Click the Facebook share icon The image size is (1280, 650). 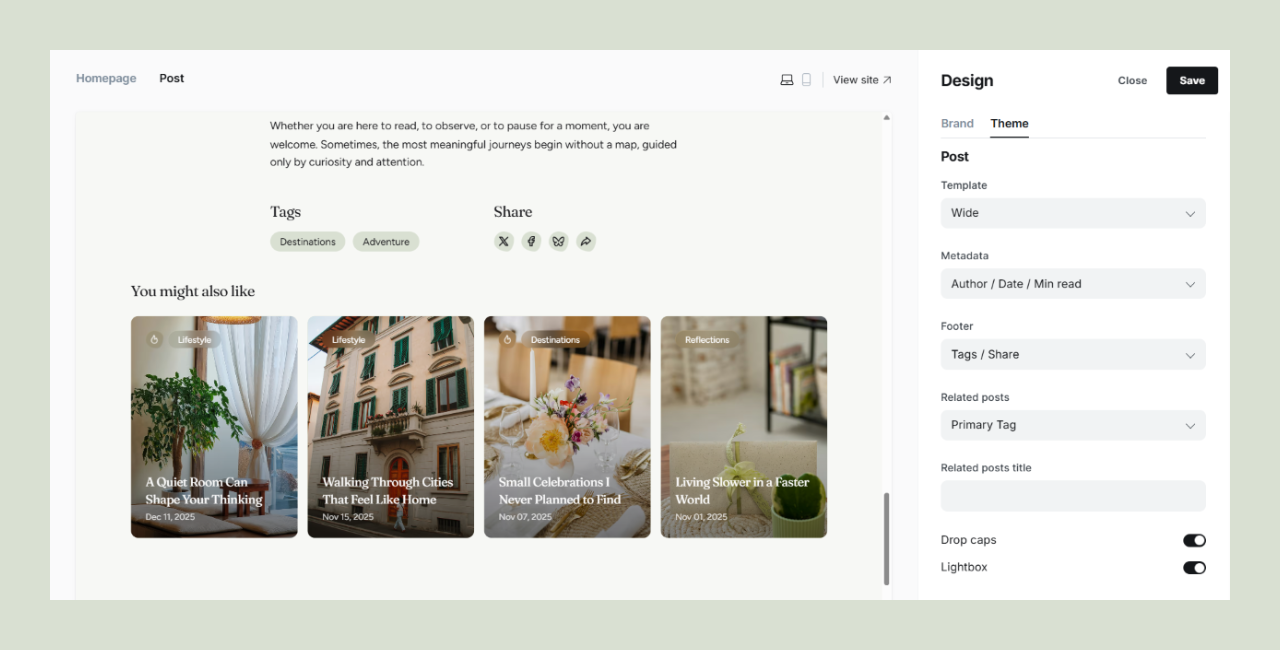coord(531,241)
